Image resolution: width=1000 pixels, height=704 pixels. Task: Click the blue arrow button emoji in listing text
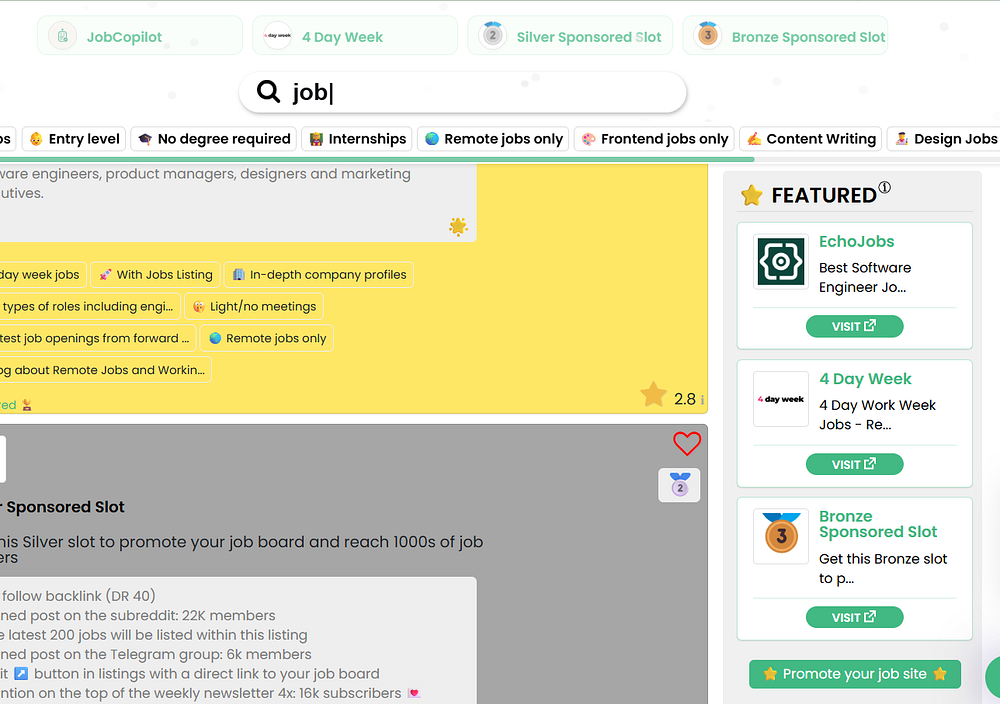tap(21, 674)
